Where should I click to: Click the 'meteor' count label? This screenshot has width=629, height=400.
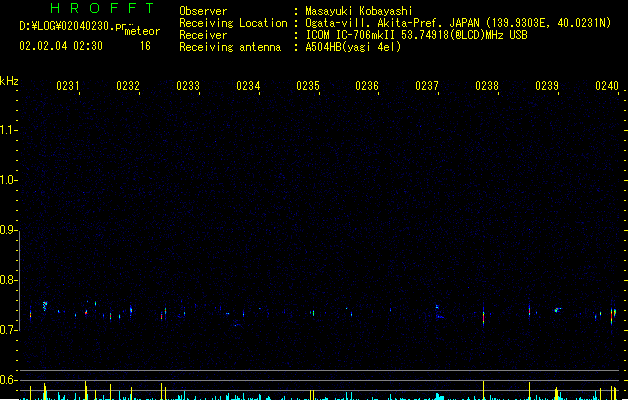pyautogui.click(x=142, y=31)
